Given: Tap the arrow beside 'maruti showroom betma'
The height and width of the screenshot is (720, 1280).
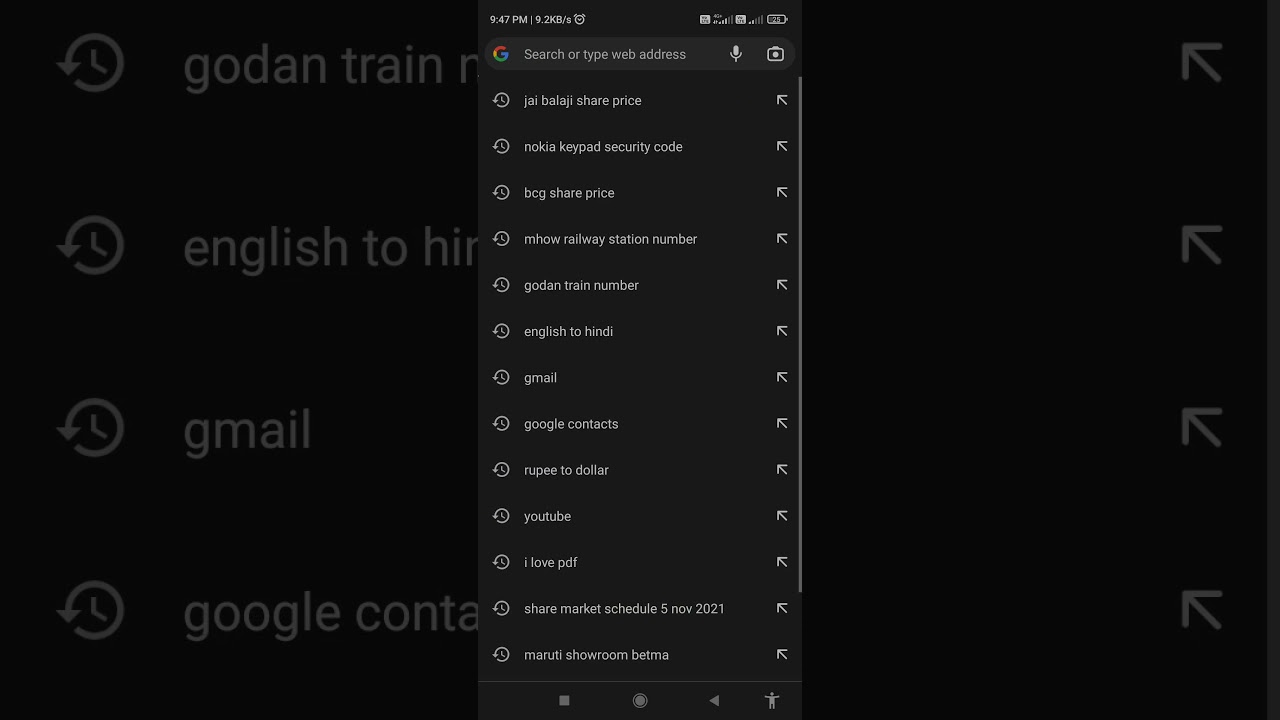Looking at the screenshot, I should click(782, 654).
